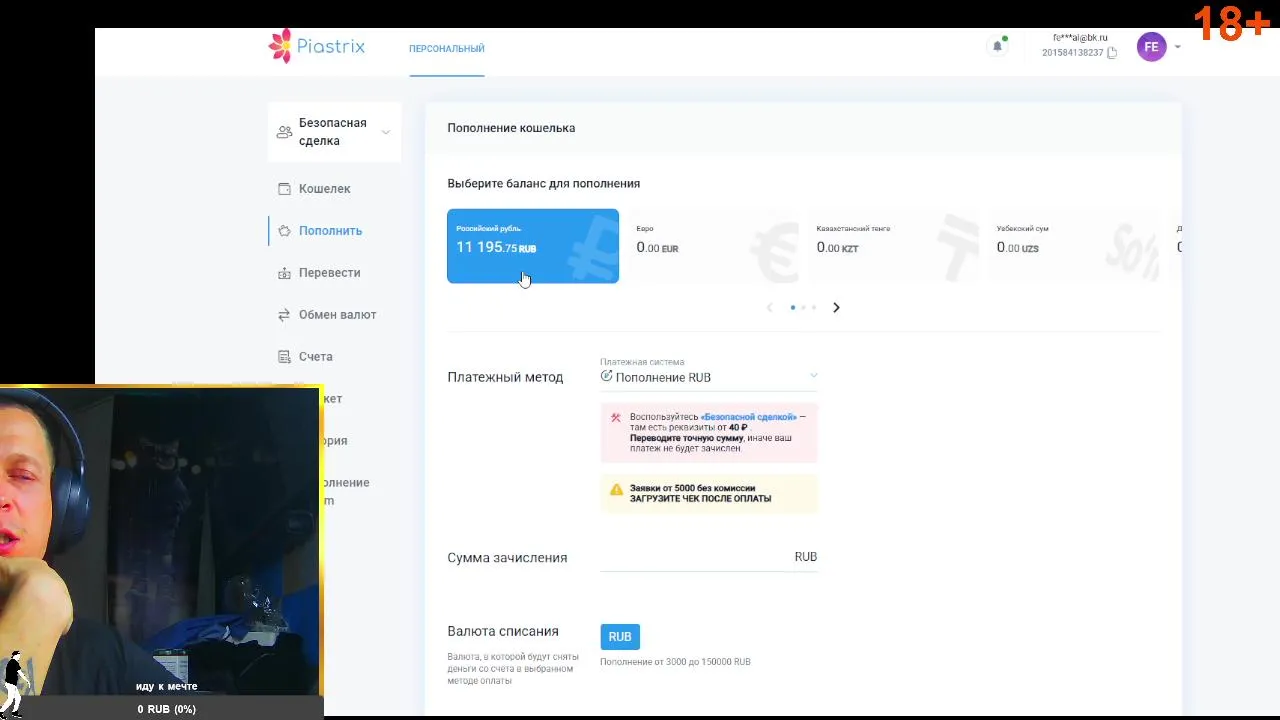Click the 11 195.75 RUB balance value
The height and width of the screenshot is (720, 1280).
pyautogui.click(x=496, y=247)
